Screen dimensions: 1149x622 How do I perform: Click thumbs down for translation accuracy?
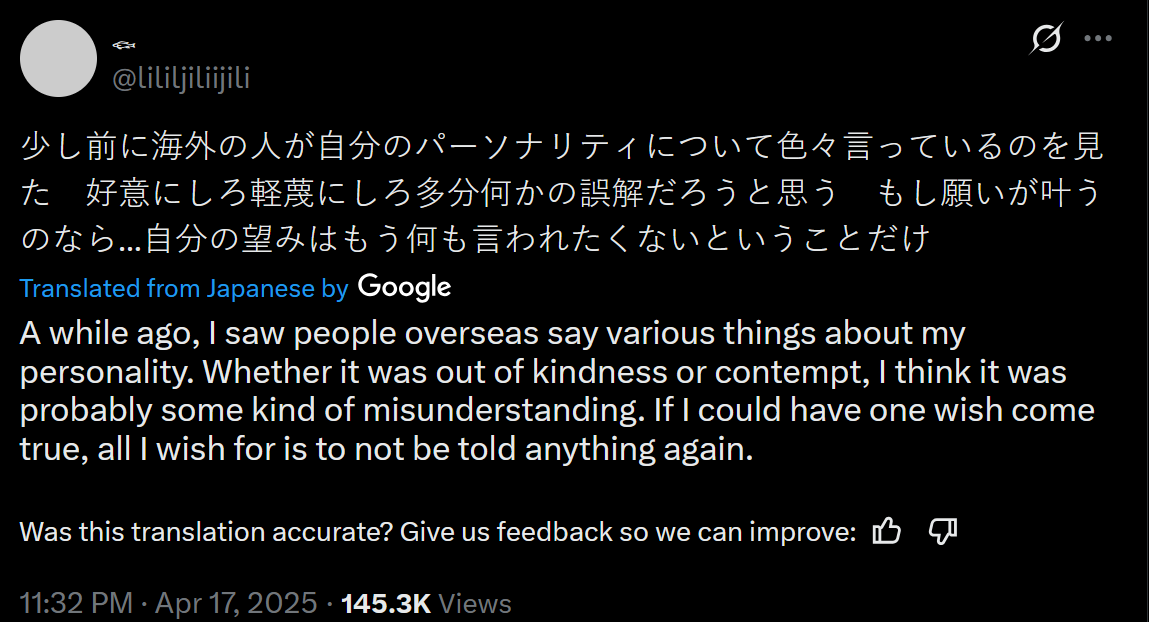[x=942, y=530]
